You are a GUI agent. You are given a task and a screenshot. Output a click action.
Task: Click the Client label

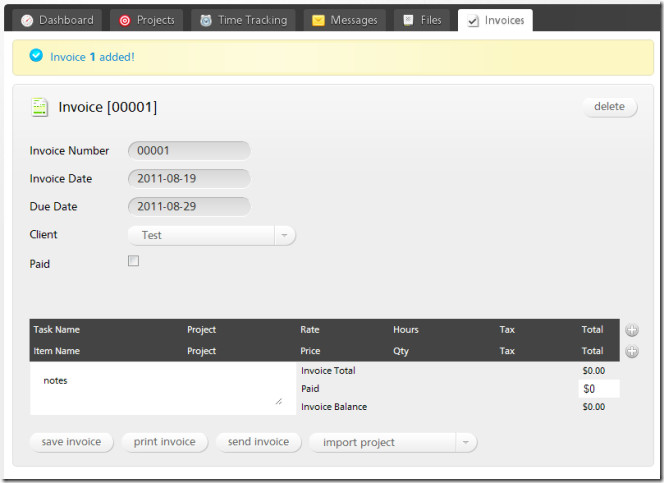tap(44, 235)
